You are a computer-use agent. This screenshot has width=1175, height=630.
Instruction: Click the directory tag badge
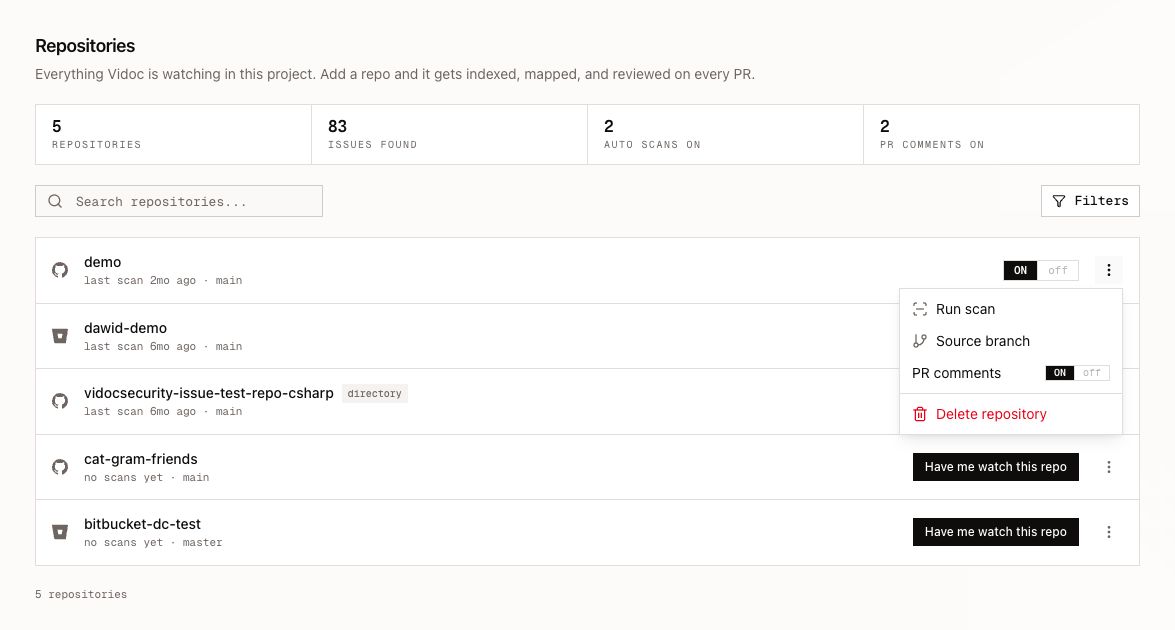coord(375,394)
